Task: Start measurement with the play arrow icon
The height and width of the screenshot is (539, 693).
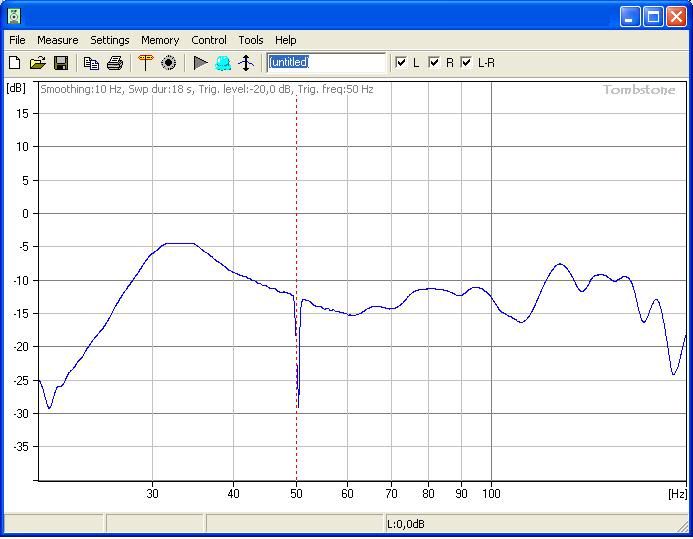Action: (x=200, y=63)
